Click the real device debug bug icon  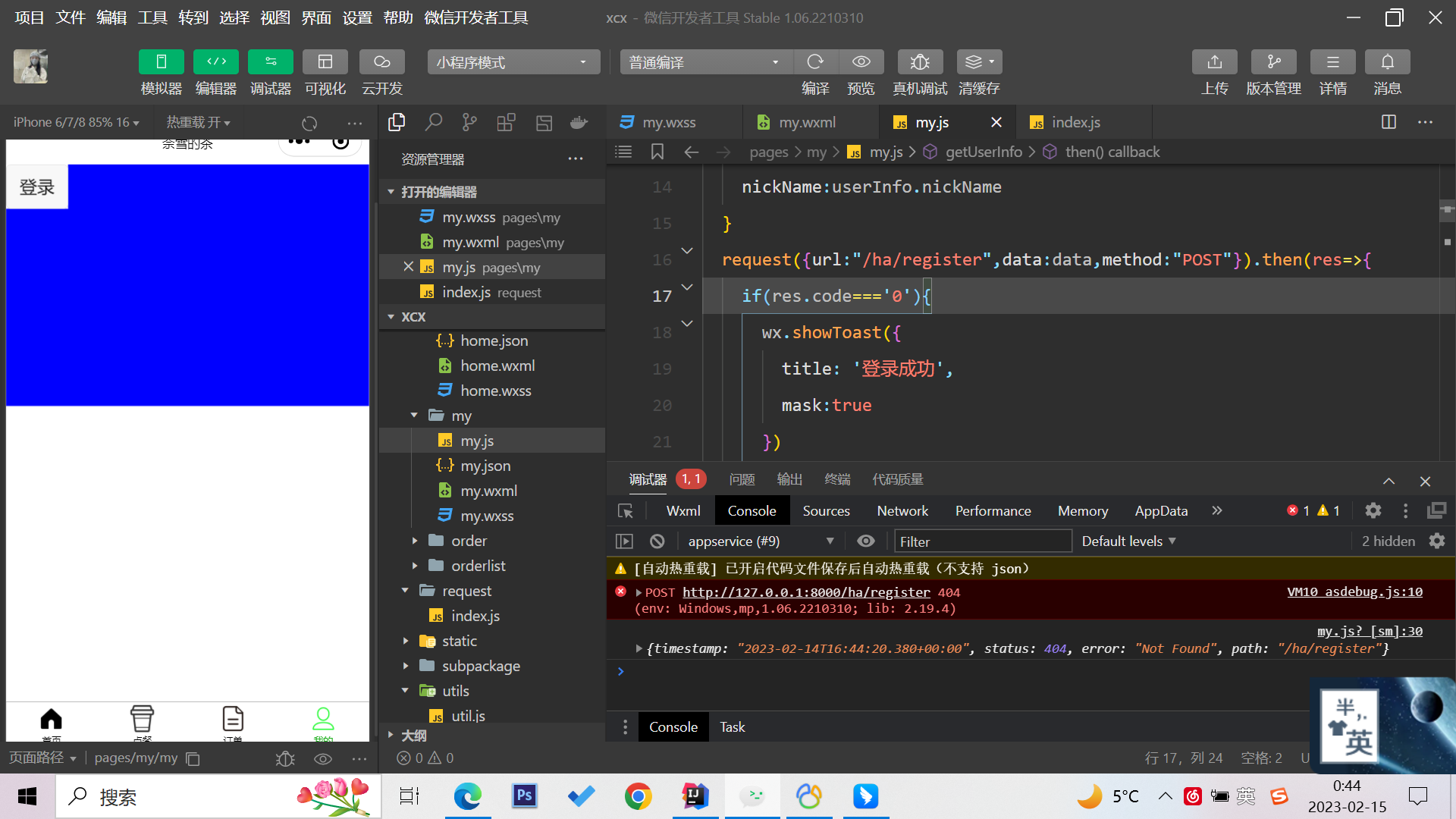coord(919,62)
